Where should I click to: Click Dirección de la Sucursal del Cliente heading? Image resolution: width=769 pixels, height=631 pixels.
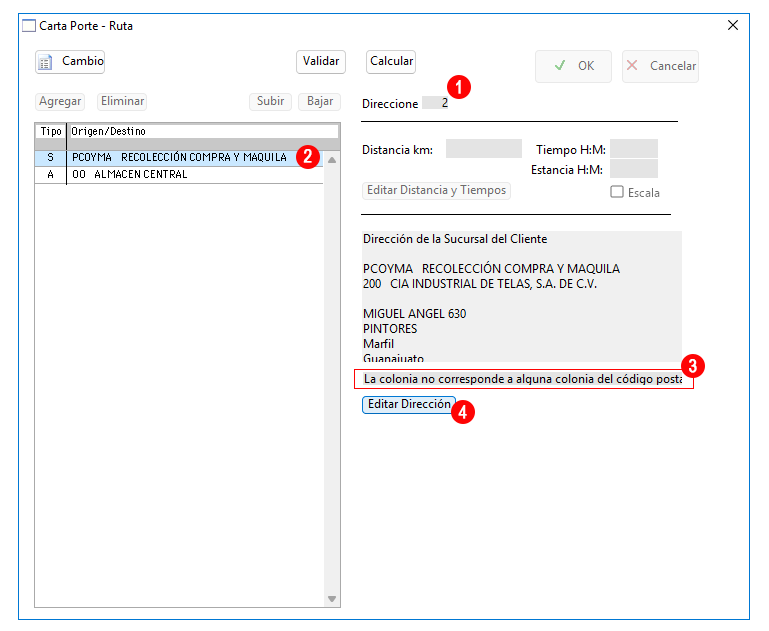click(455, 239)
